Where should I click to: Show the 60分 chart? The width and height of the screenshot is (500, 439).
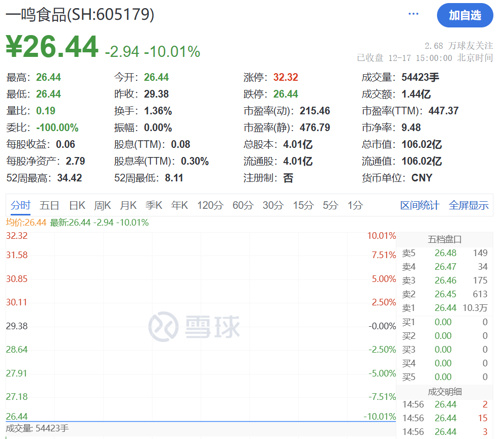coord(243,205)
